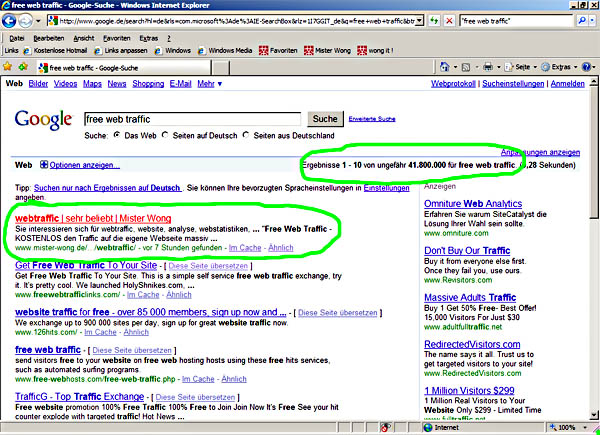The image size is (600, 435).
Task: Expand 'Optionen anzeigen' plus toggle
Action: coord(44,164)
